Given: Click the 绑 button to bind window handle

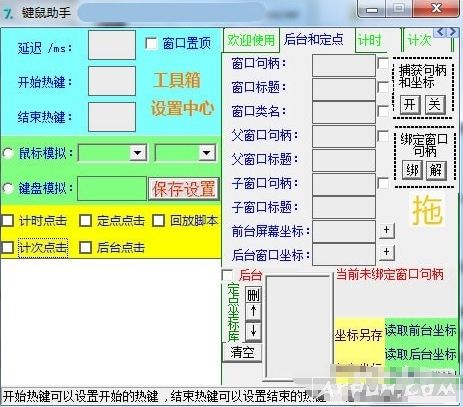Looking at the screenshot, I should pyautogui.click(x=412, y=170).
